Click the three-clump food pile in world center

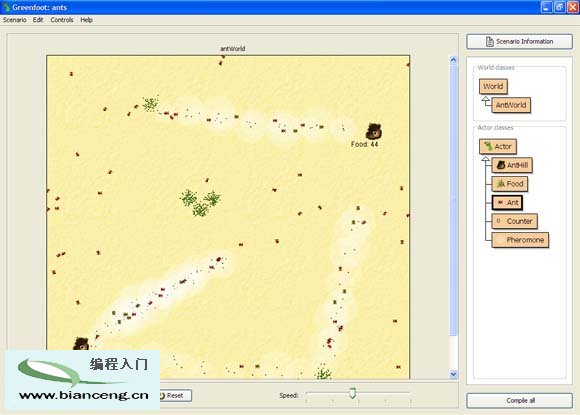click(x=200, y=203)
